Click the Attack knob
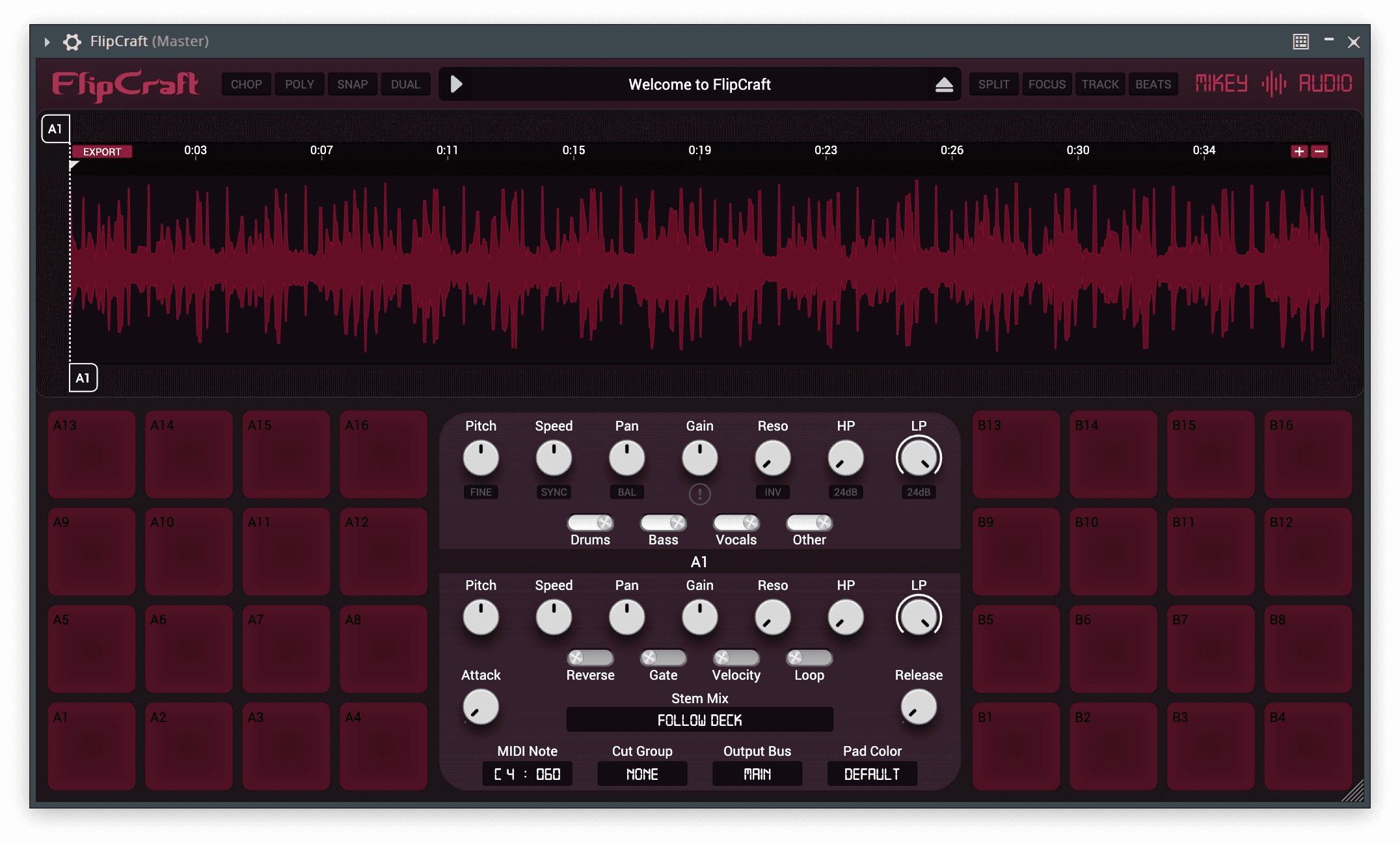This screenshot has height=843, width=1400. [x=481, y=707]
